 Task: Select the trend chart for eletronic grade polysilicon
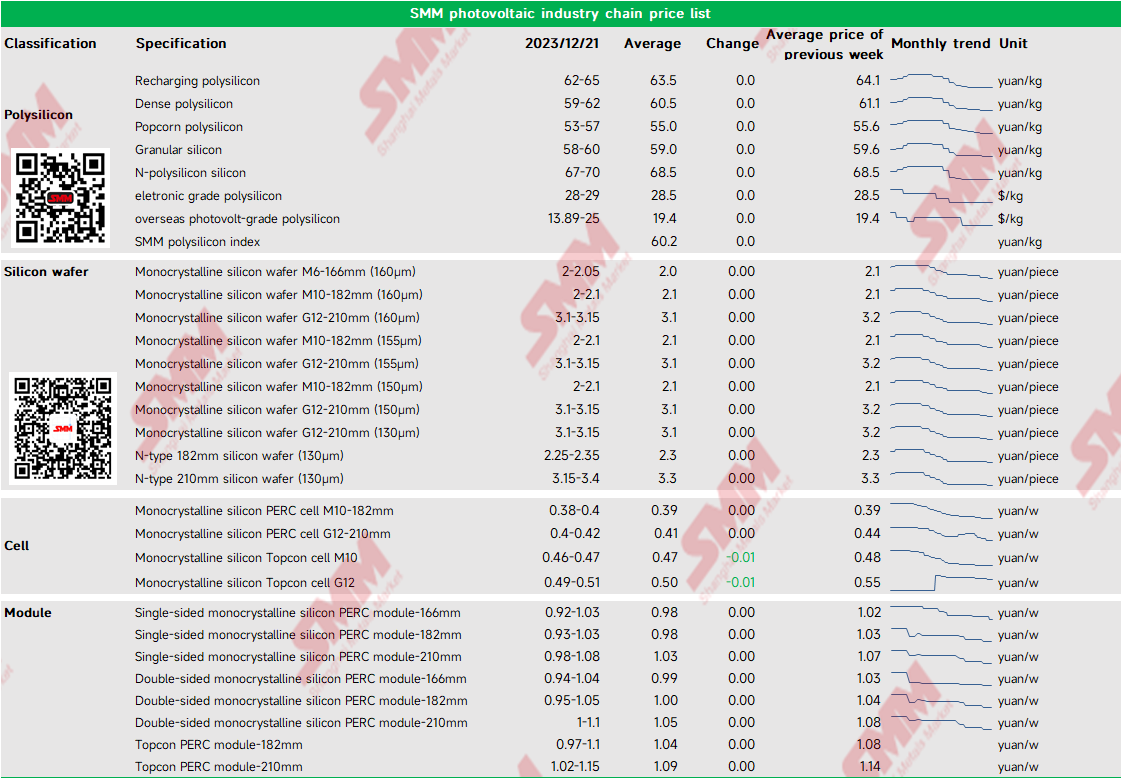(935, 196)
